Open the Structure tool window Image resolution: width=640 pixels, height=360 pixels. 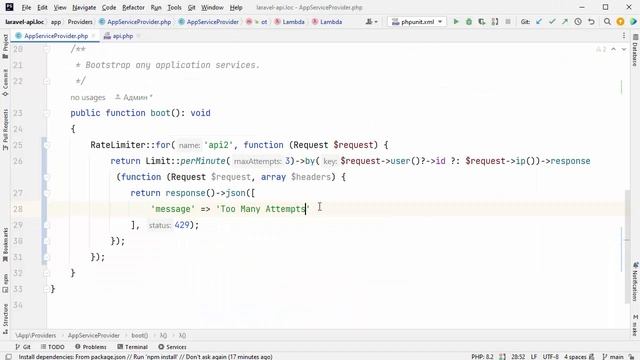[5, 319]
